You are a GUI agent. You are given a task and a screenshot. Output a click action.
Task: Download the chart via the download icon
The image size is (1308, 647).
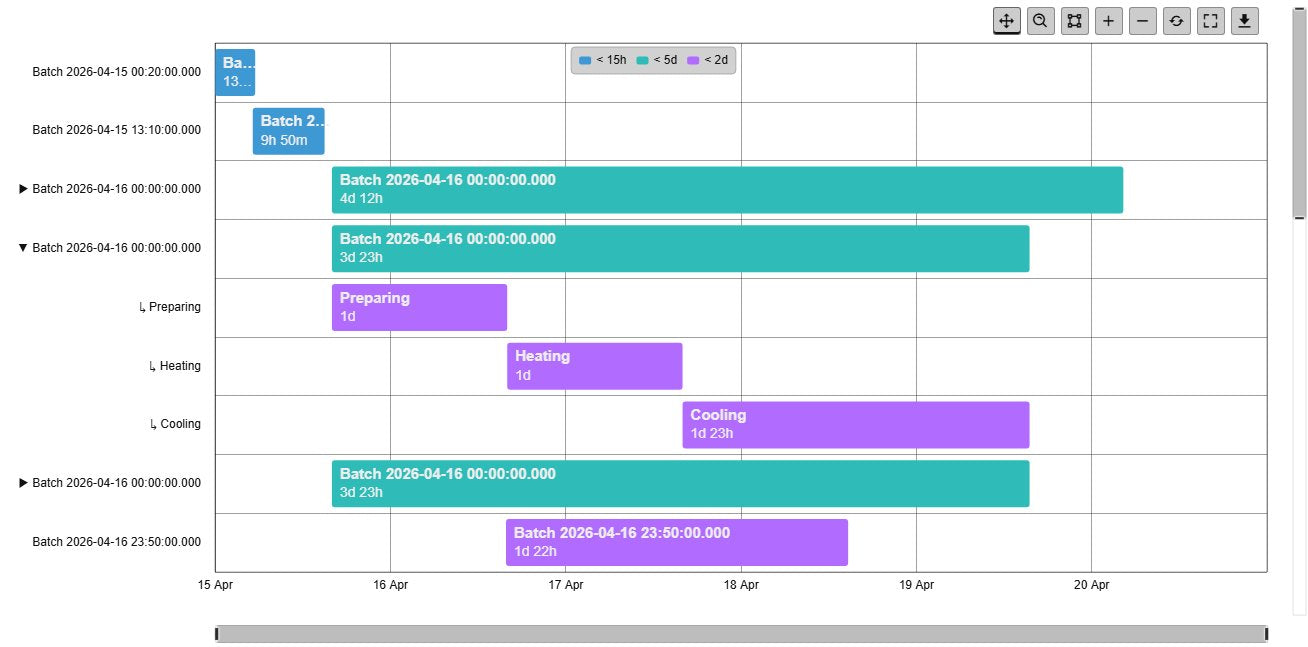[x=1245, y=21]
